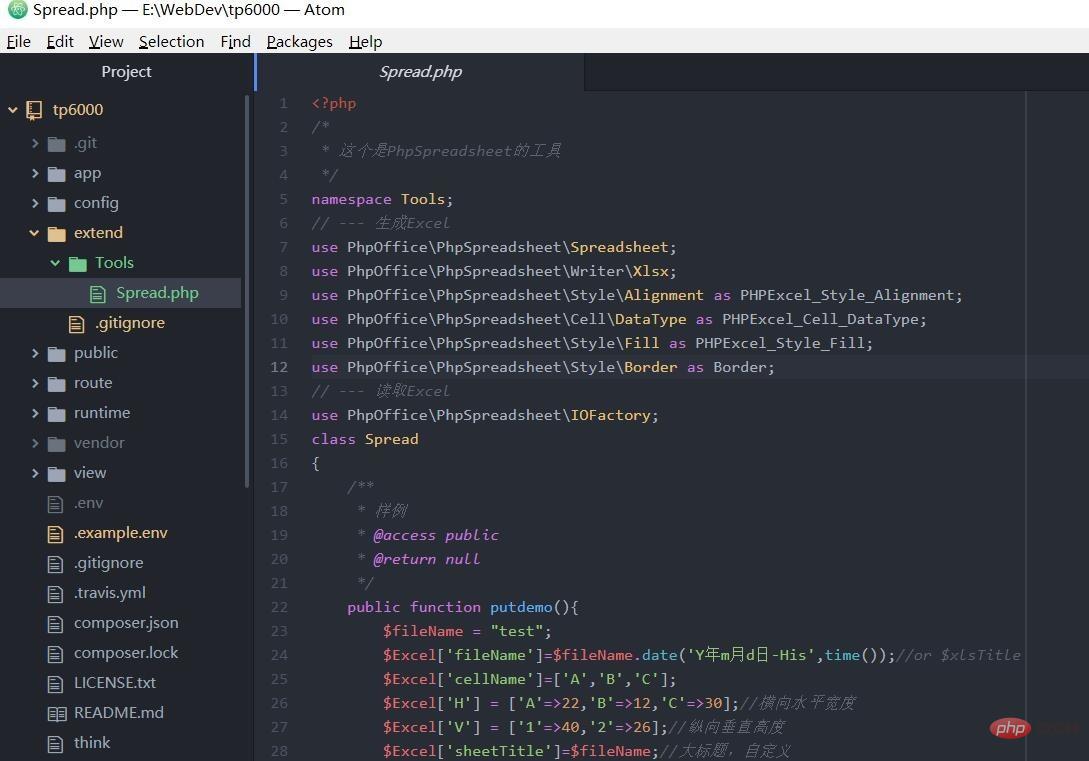1089x761 pixels.
Task: Click the '<?php' opening tag
Action: (x=333, y=103)
